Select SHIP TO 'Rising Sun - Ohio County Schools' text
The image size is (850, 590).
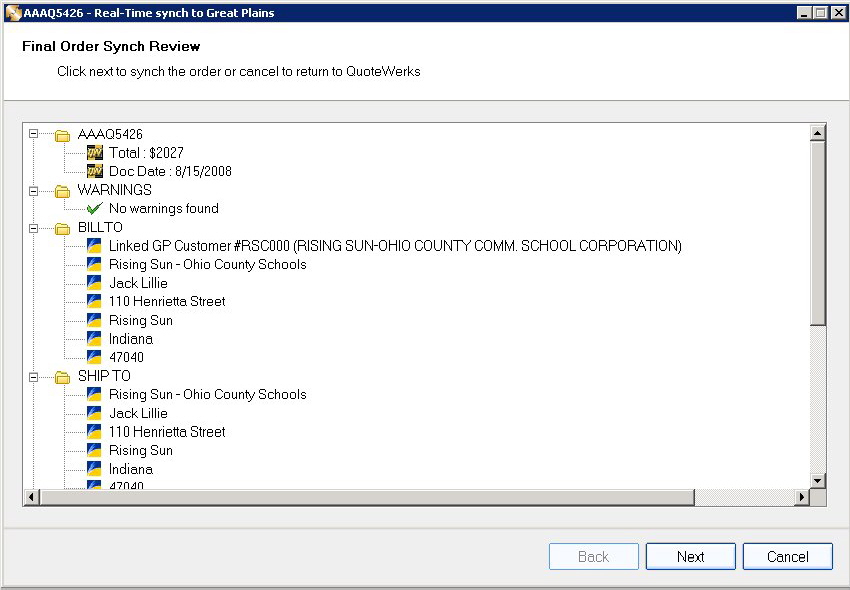coord(208,394)
